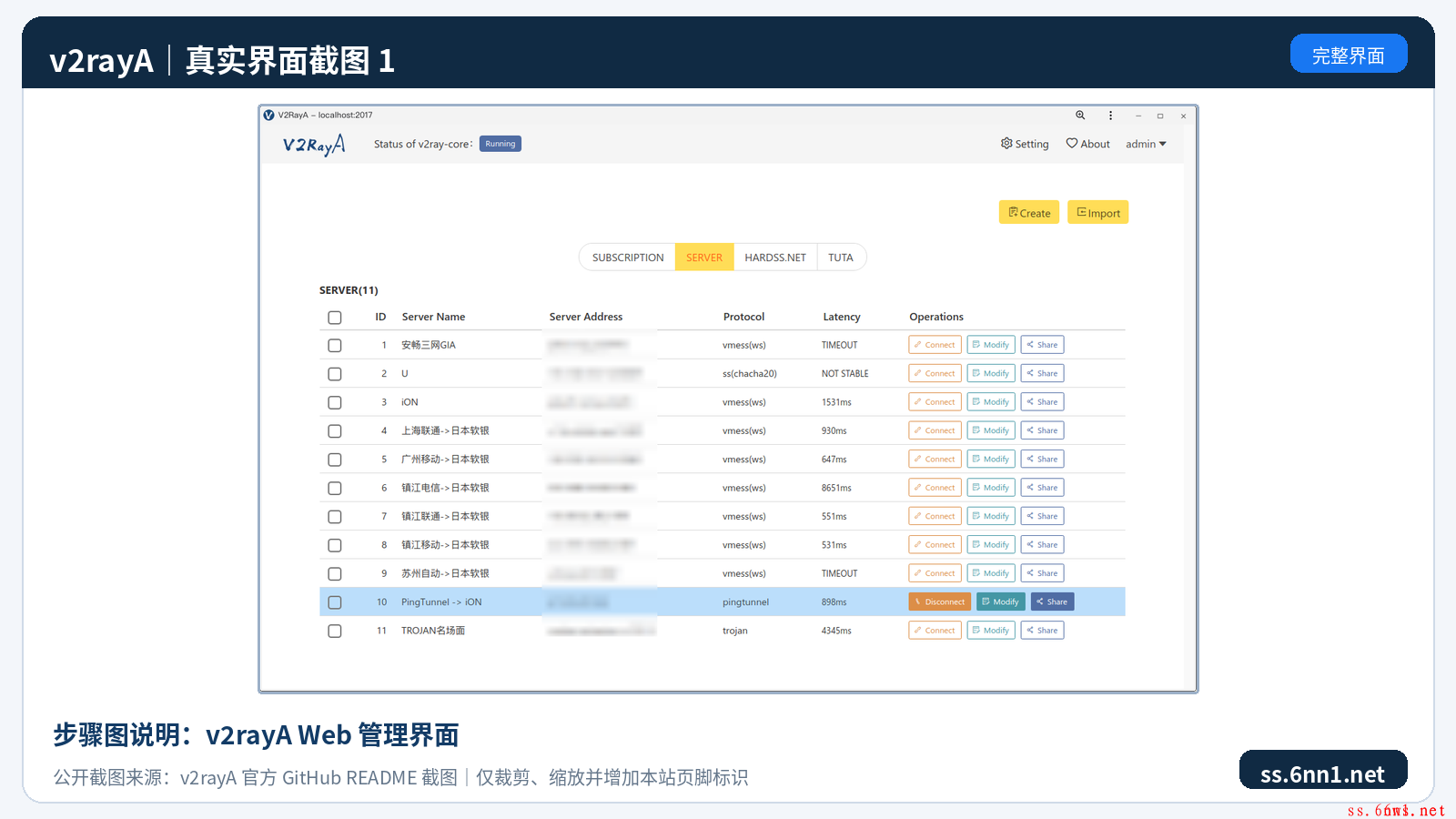The height and width of the screenshot is (819, 1456).
Task: Check the box for TROJAN名场面
Action: (x=335, y=631)
